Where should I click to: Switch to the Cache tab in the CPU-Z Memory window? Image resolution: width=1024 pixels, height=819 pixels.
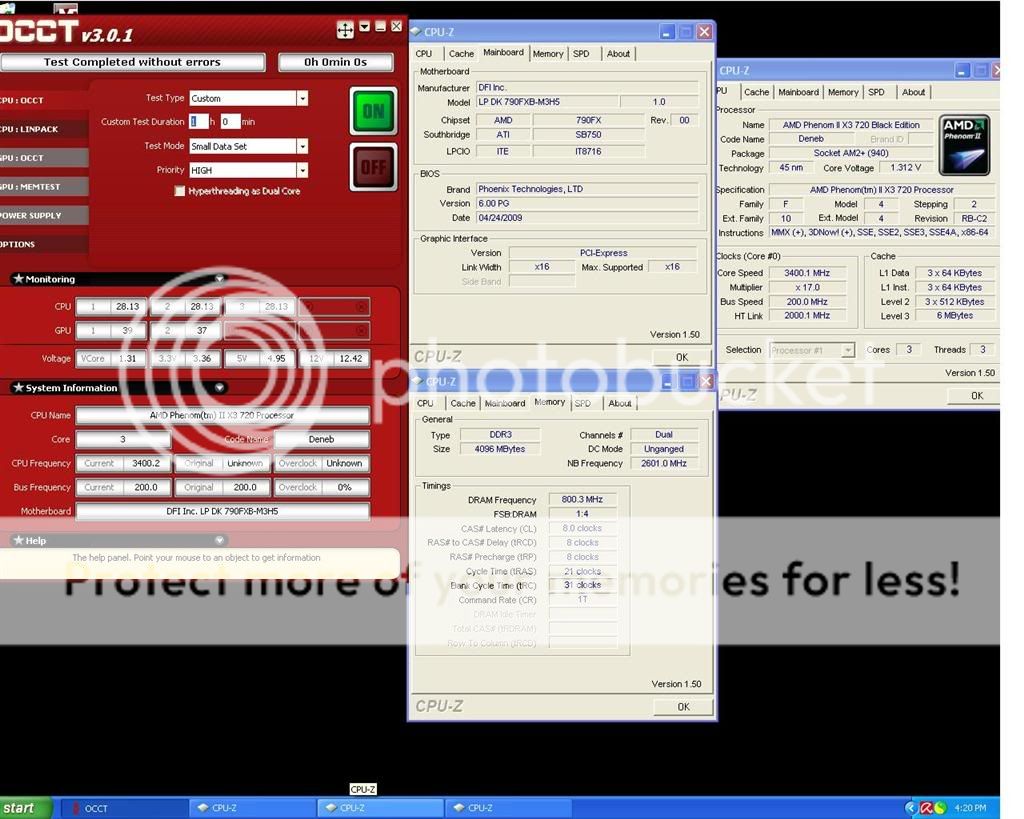[x=463, y=403]
